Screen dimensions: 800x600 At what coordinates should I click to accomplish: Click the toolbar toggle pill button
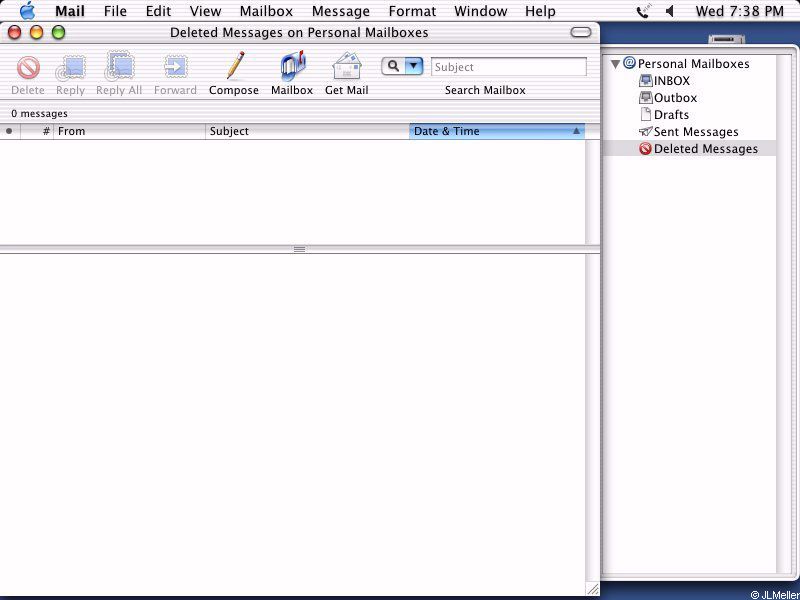(581, 33)
